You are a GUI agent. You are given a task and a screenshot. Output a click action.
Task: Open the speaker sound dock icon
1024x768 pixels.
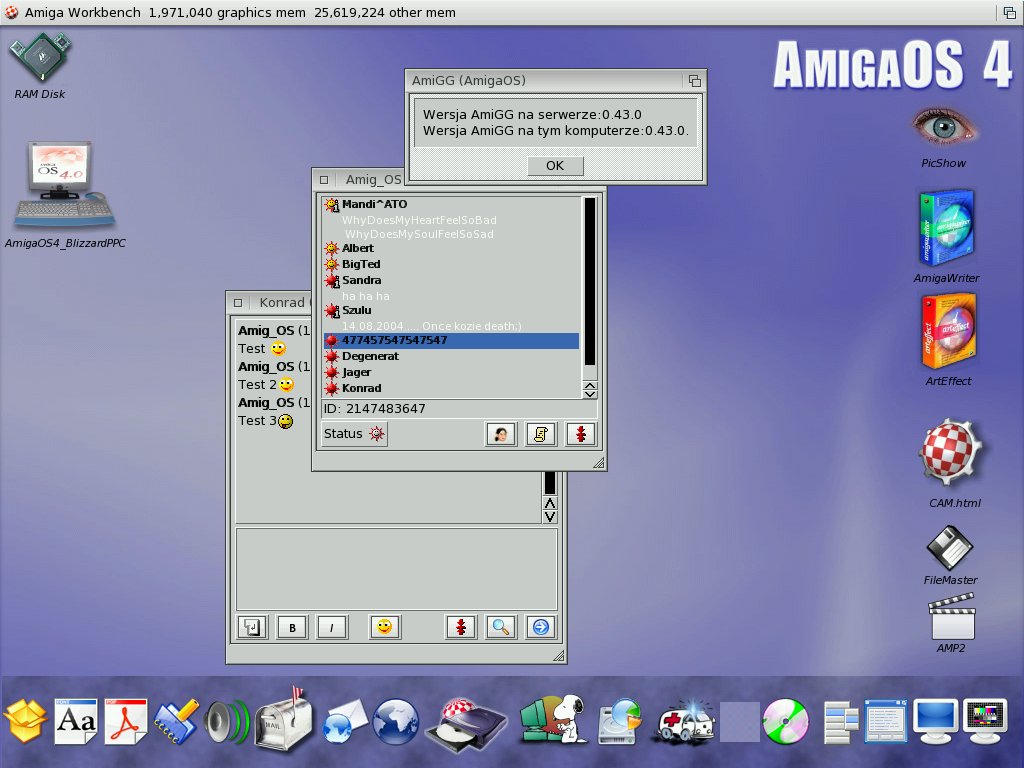226,722
